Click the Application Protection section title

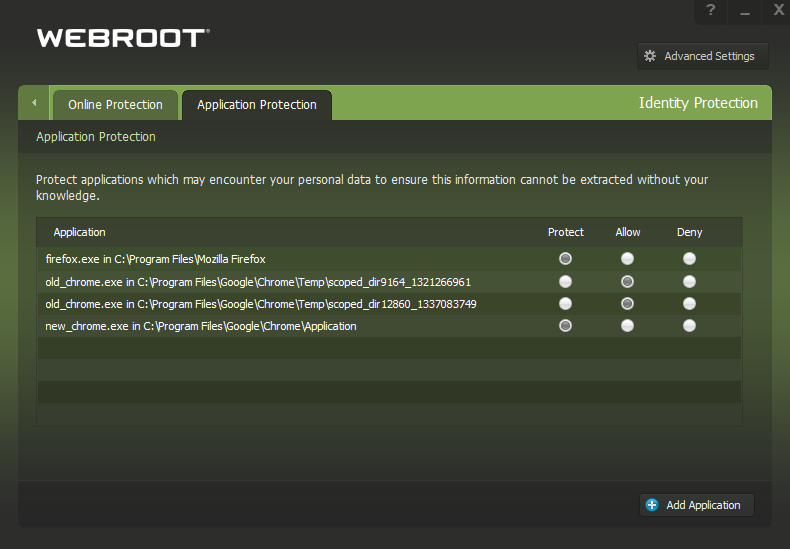[96, 137]
